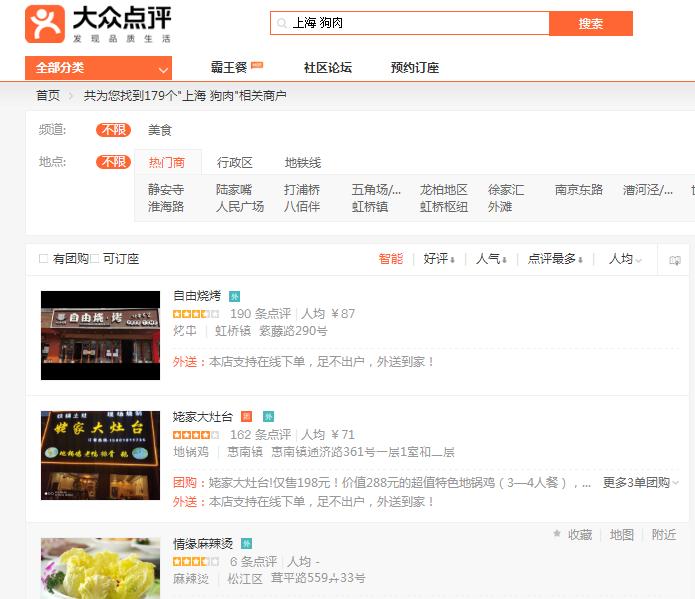
Task: Switch to the 行政区 location tab
Action: (x=235, y=163)
